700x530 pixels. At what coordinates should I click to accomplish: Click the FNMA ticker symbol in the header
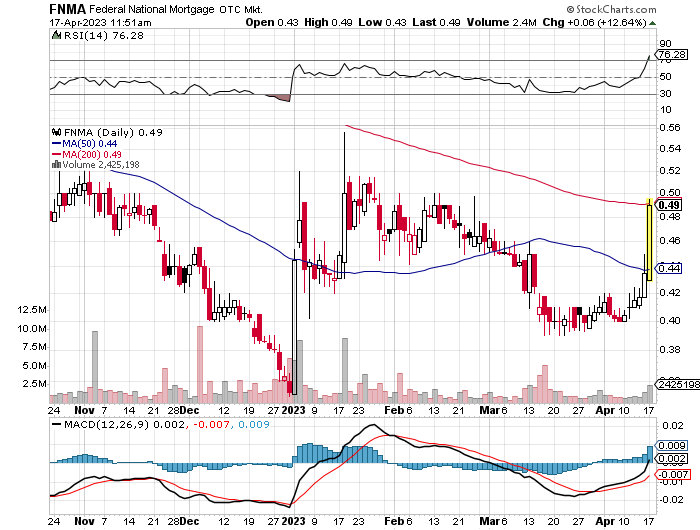[x=67, y=9]
